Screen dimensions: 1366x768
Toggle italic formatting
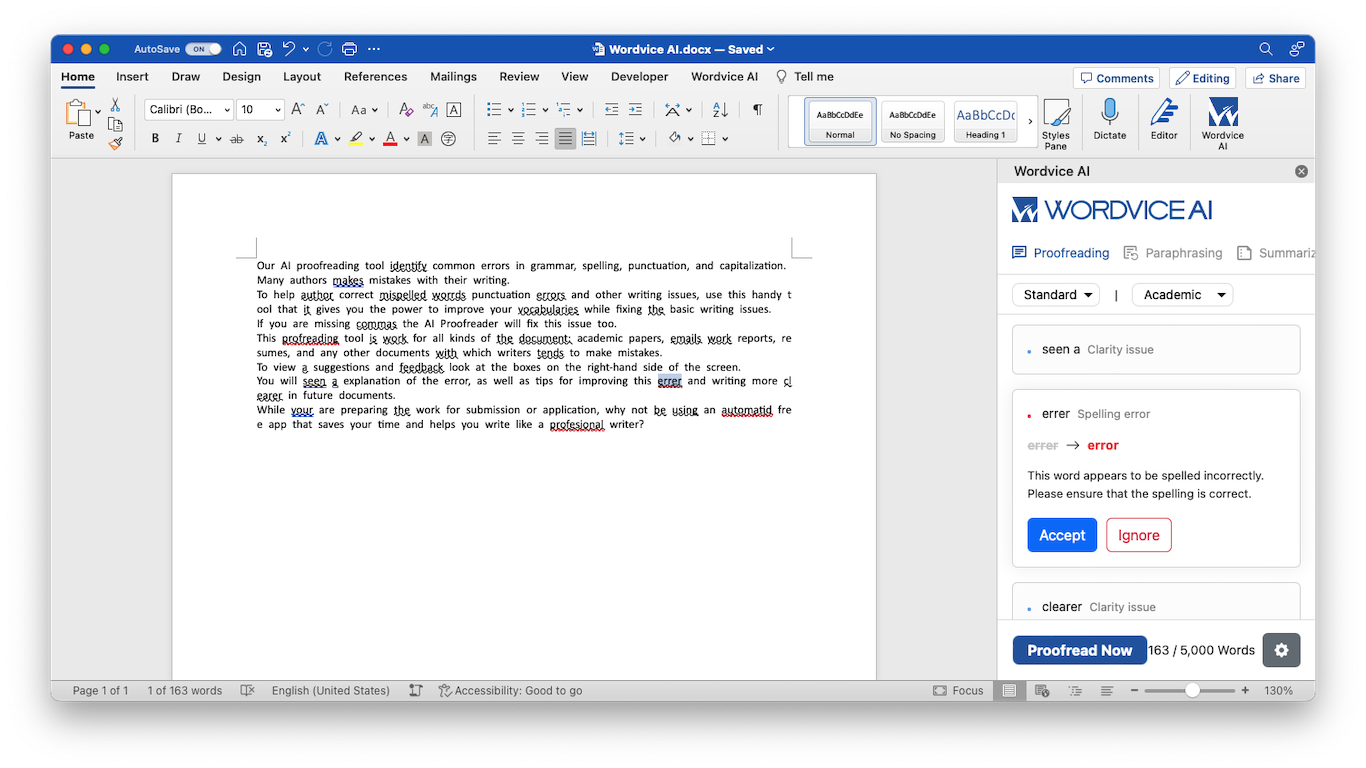pyautogui.click(x=179, y=139)
